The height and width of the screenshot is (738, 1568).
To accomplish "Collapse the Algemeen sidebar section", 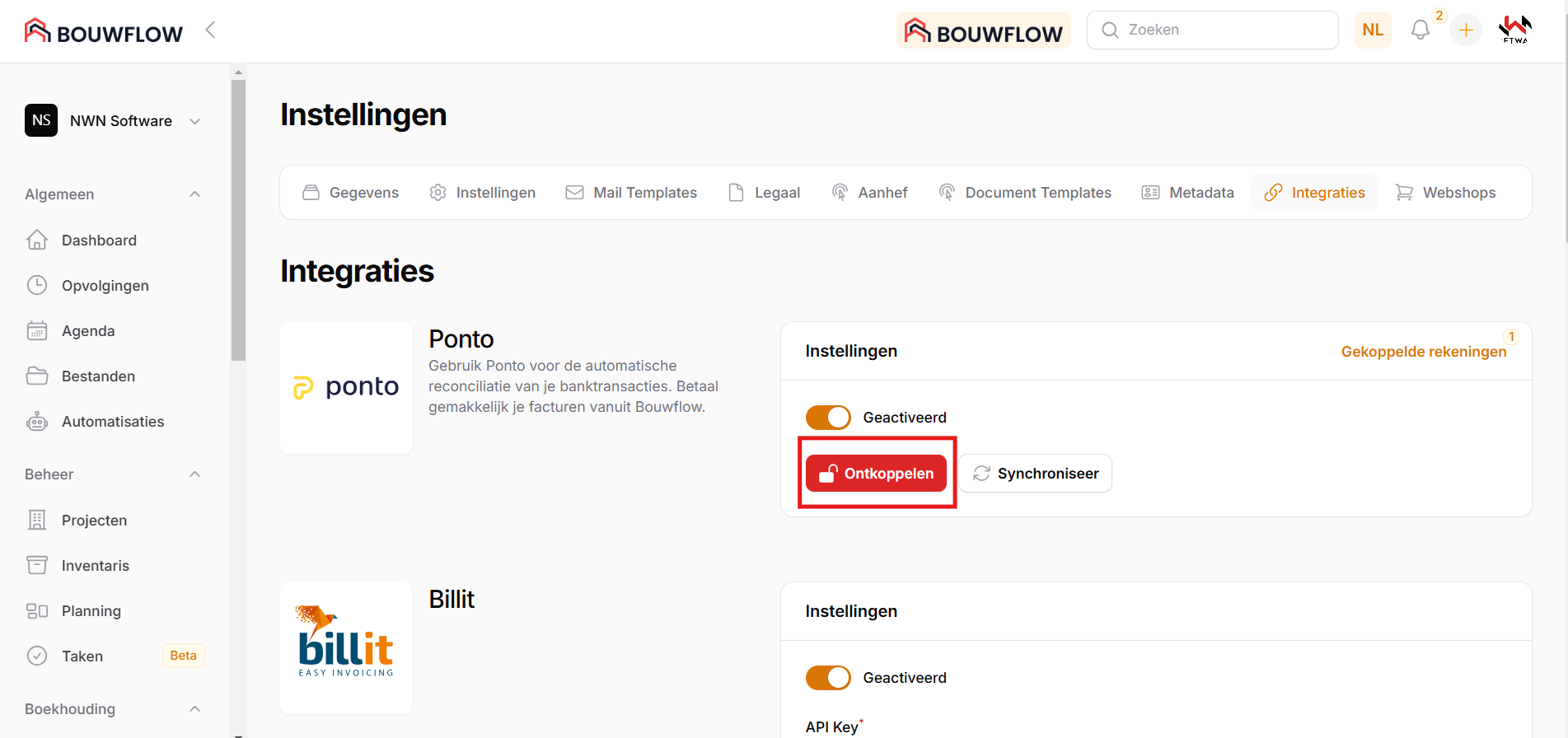I will coord(194,194).
